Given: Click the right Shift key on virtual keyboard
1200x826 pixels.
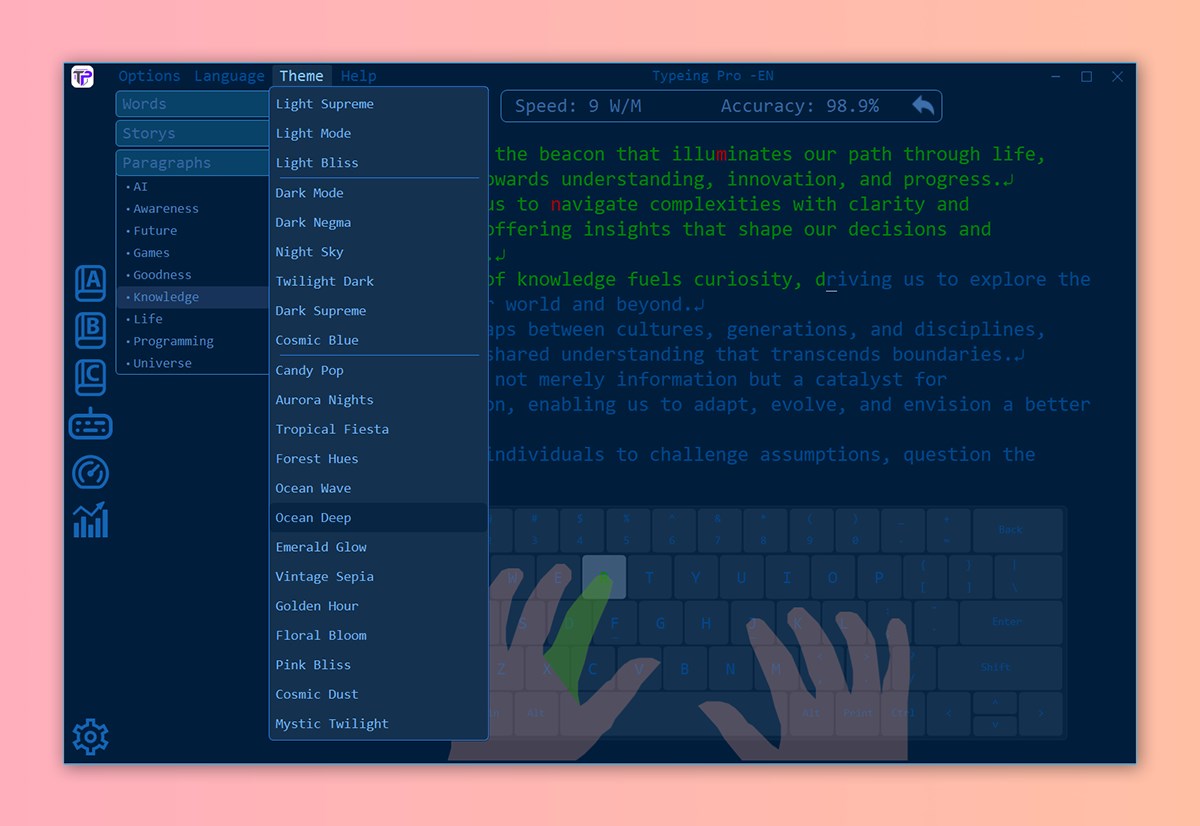Looking at the screenshot, I should pyautogui.click(x=999, y=668).
